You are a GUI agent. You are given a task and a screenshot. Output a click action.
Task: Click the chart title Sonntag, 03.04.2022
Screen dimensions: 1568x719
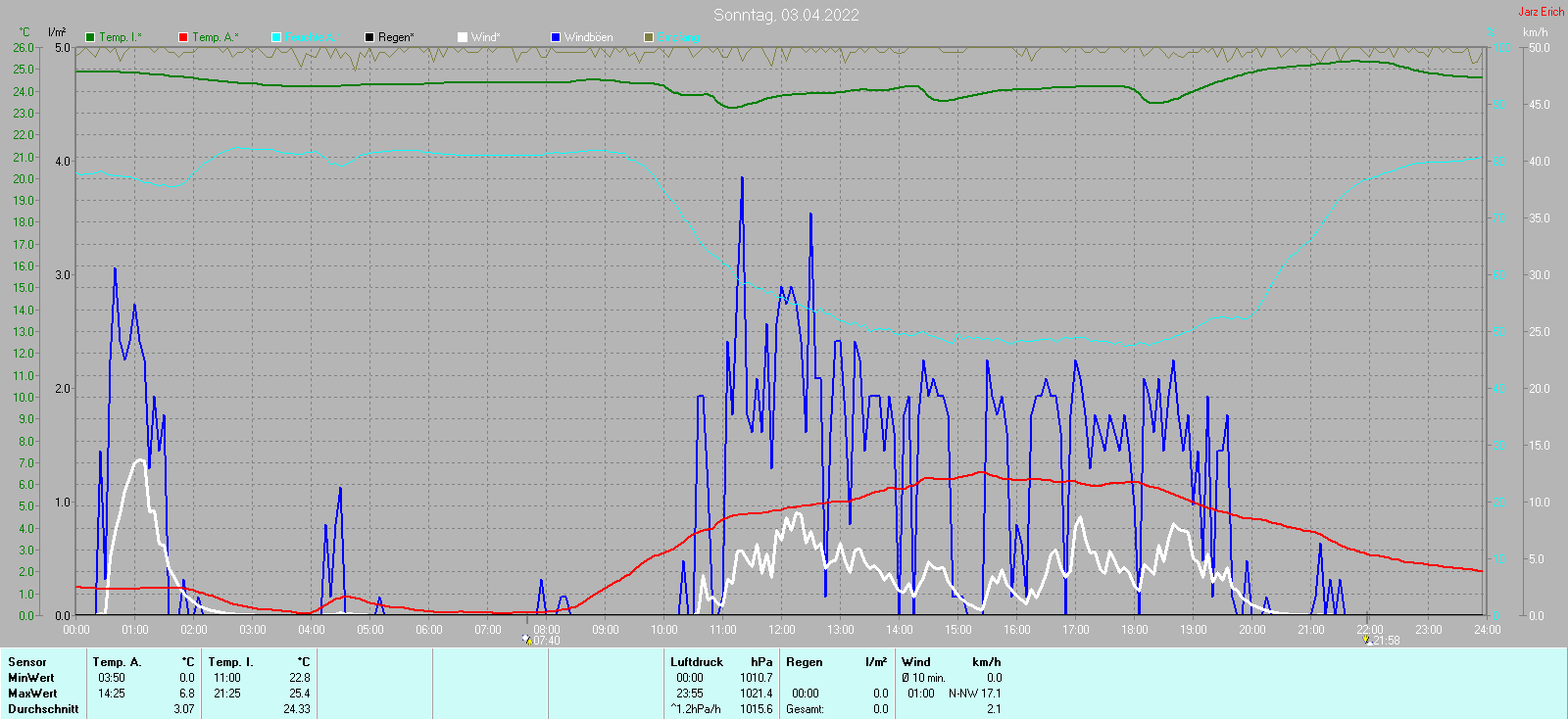pyautogui.click(x=786, y=15)
